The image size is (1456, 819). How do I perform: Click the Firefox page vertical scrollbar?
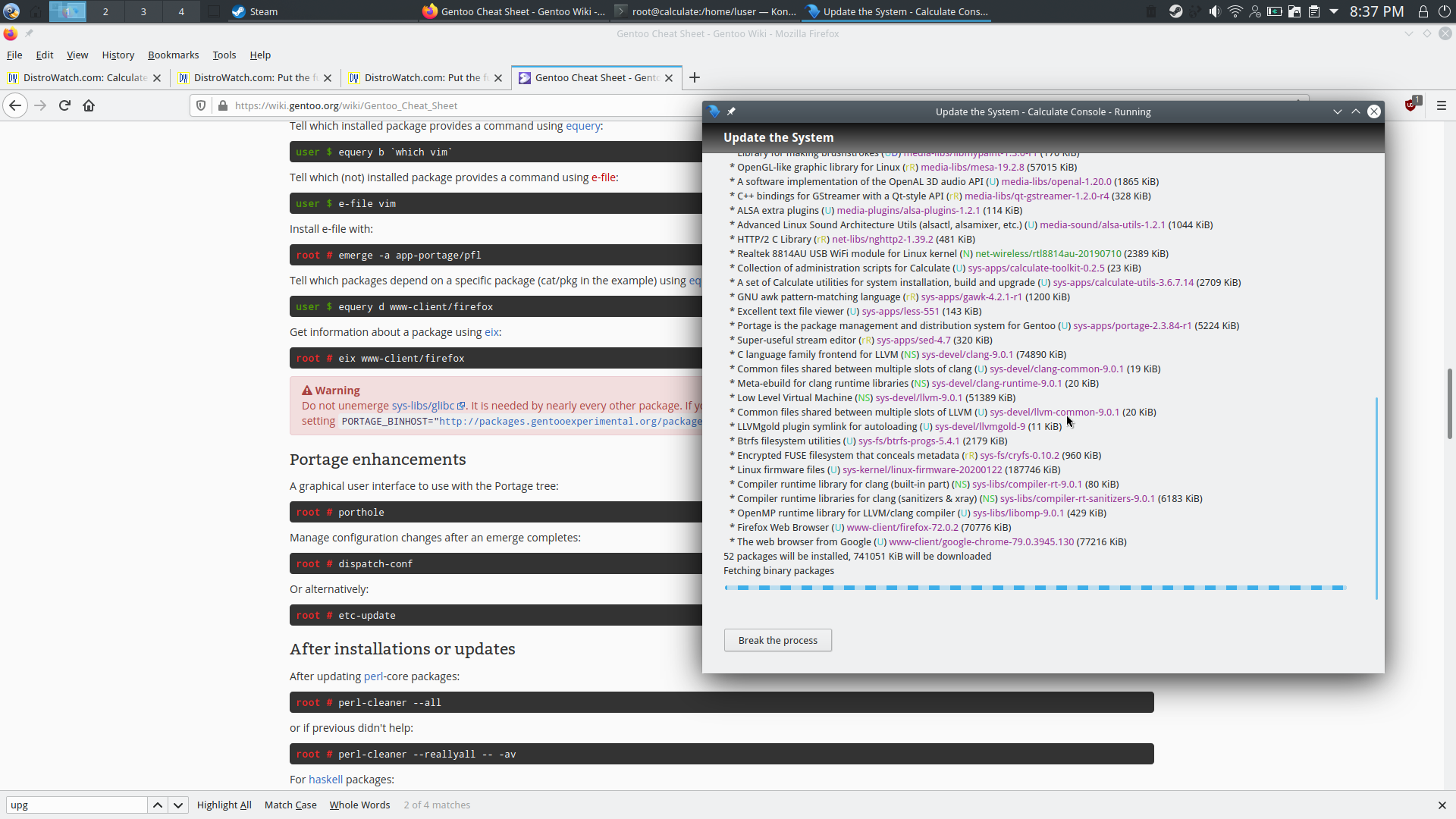[x=1450, y=403]
